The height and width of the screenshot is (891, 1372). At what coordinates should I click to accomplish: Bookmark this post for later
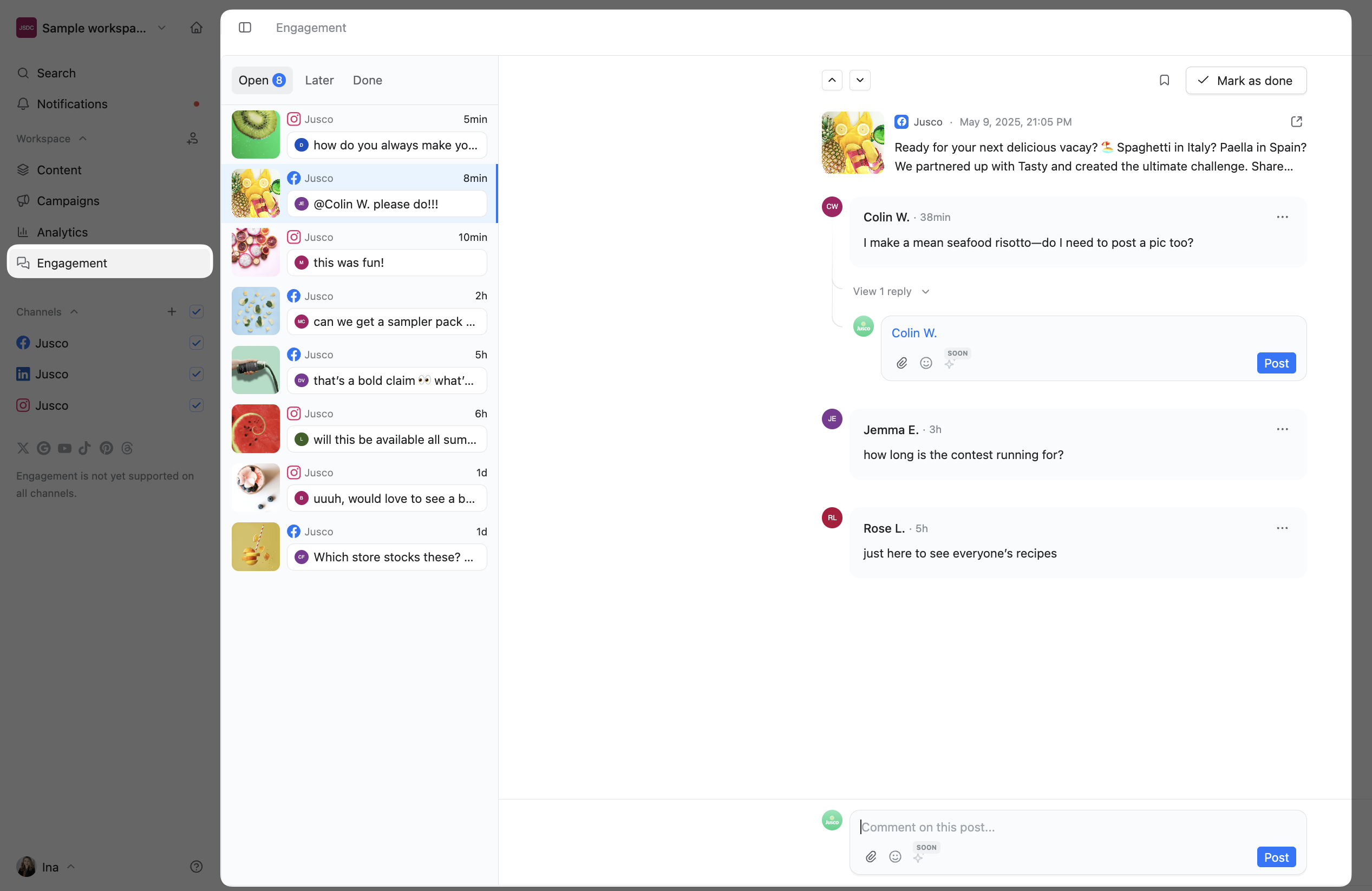(1164, 80)
